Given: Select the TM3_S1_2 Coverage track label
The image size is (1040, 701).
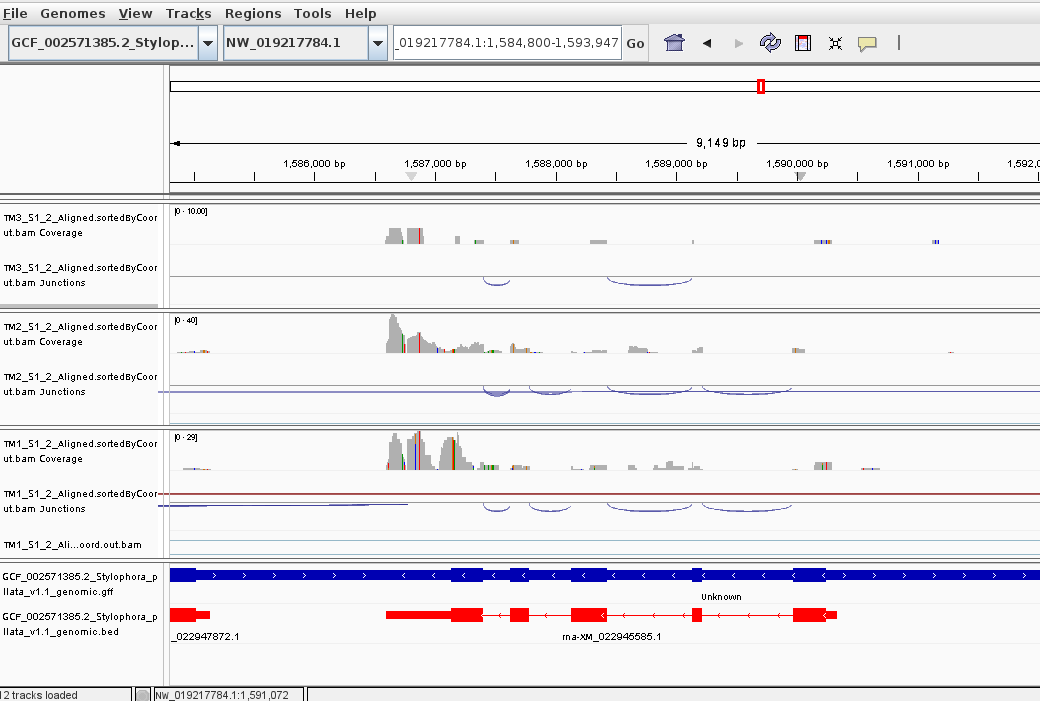Looking at the screenshot, I should (x=80, y=225).
